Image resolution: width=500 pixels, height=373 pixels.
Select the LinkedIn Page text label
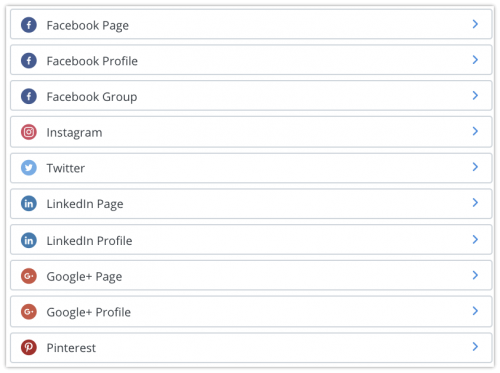click(85, 204)
